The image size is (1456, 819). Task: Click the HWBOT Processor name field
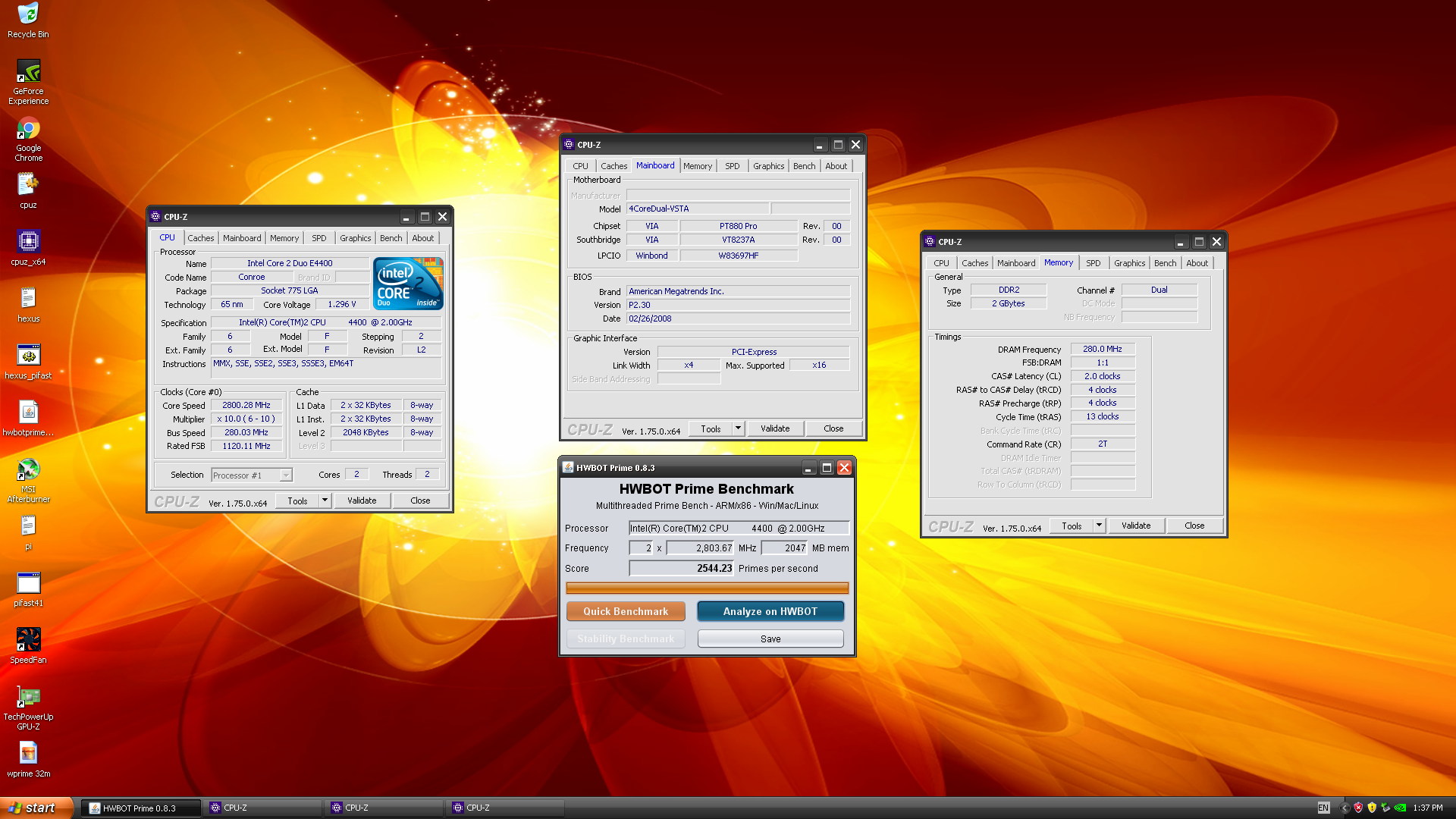click(x=739, y=528)
